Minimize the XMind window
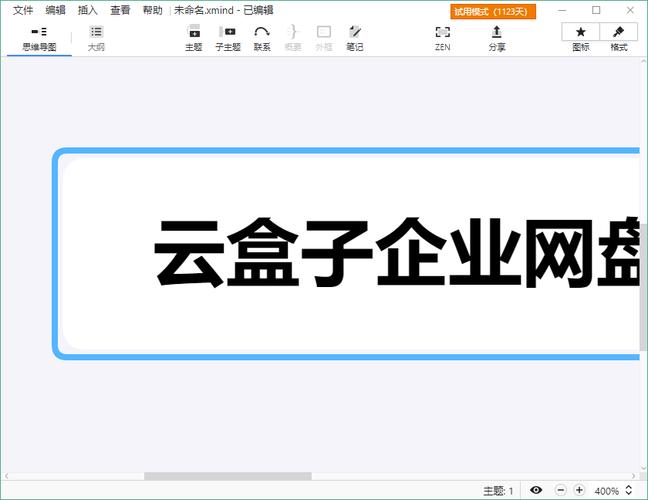This screenshot has height=500, width=648. [x=562, y=10]
